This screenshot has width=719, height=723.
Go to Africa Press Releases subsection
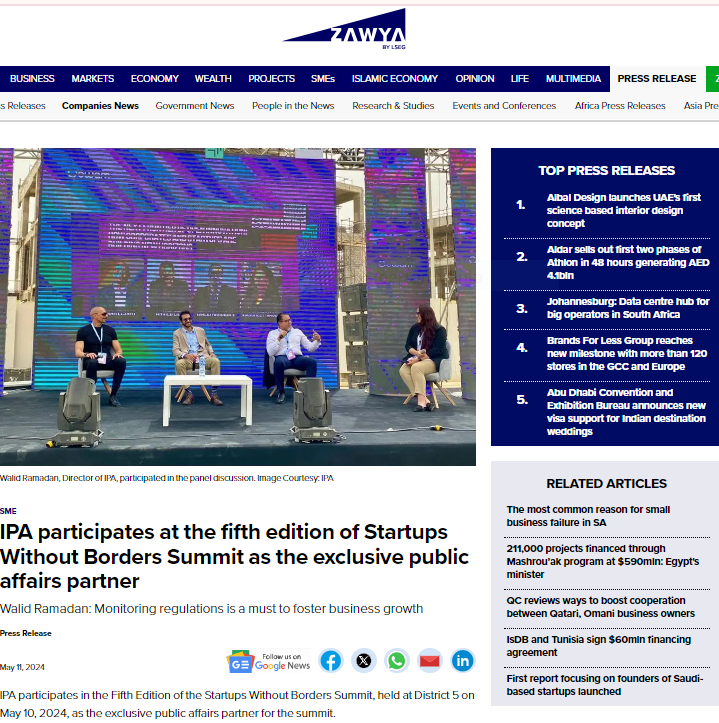[620, 106]
